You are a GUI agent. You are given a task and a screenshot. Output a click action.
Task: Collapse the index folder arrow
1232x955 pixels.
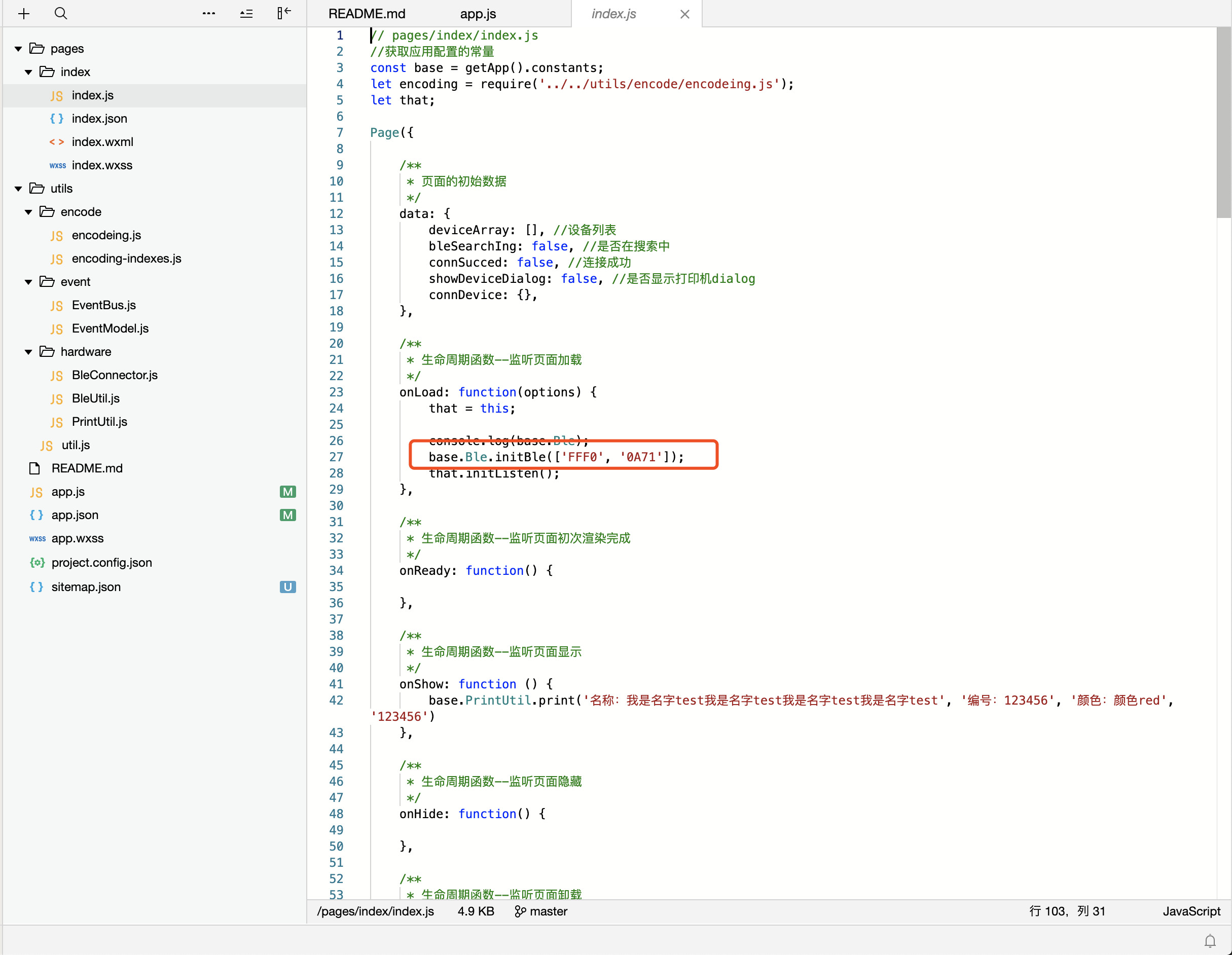click(x=28, y=72)
